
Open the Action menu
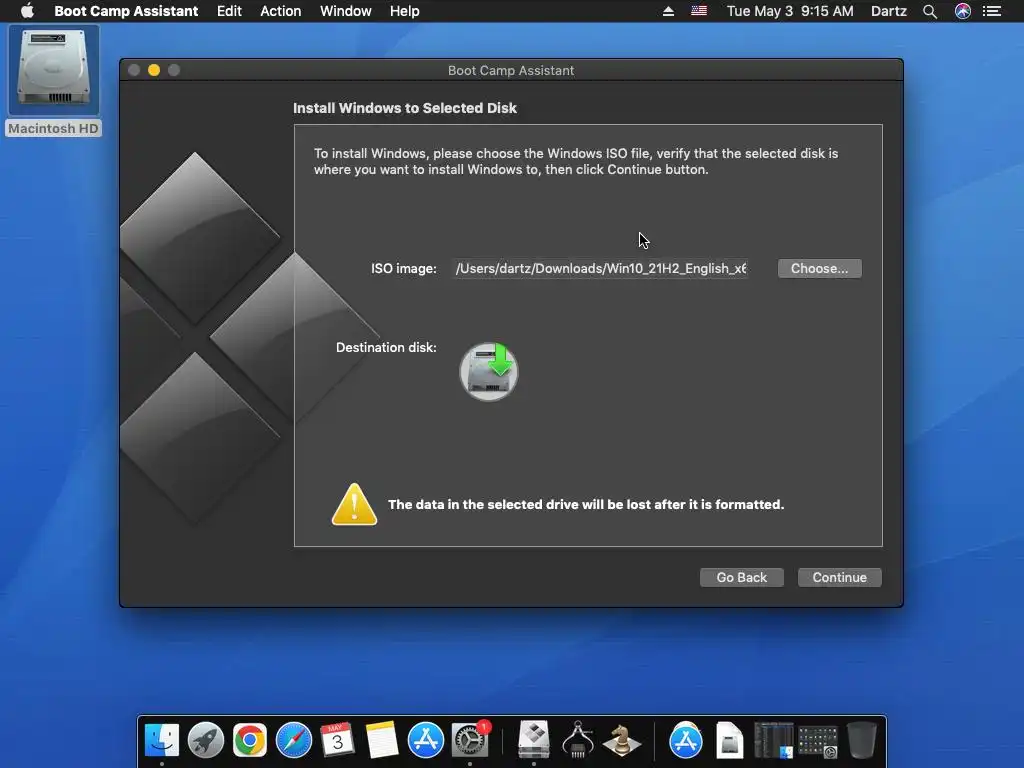click(x=281, y=11)
